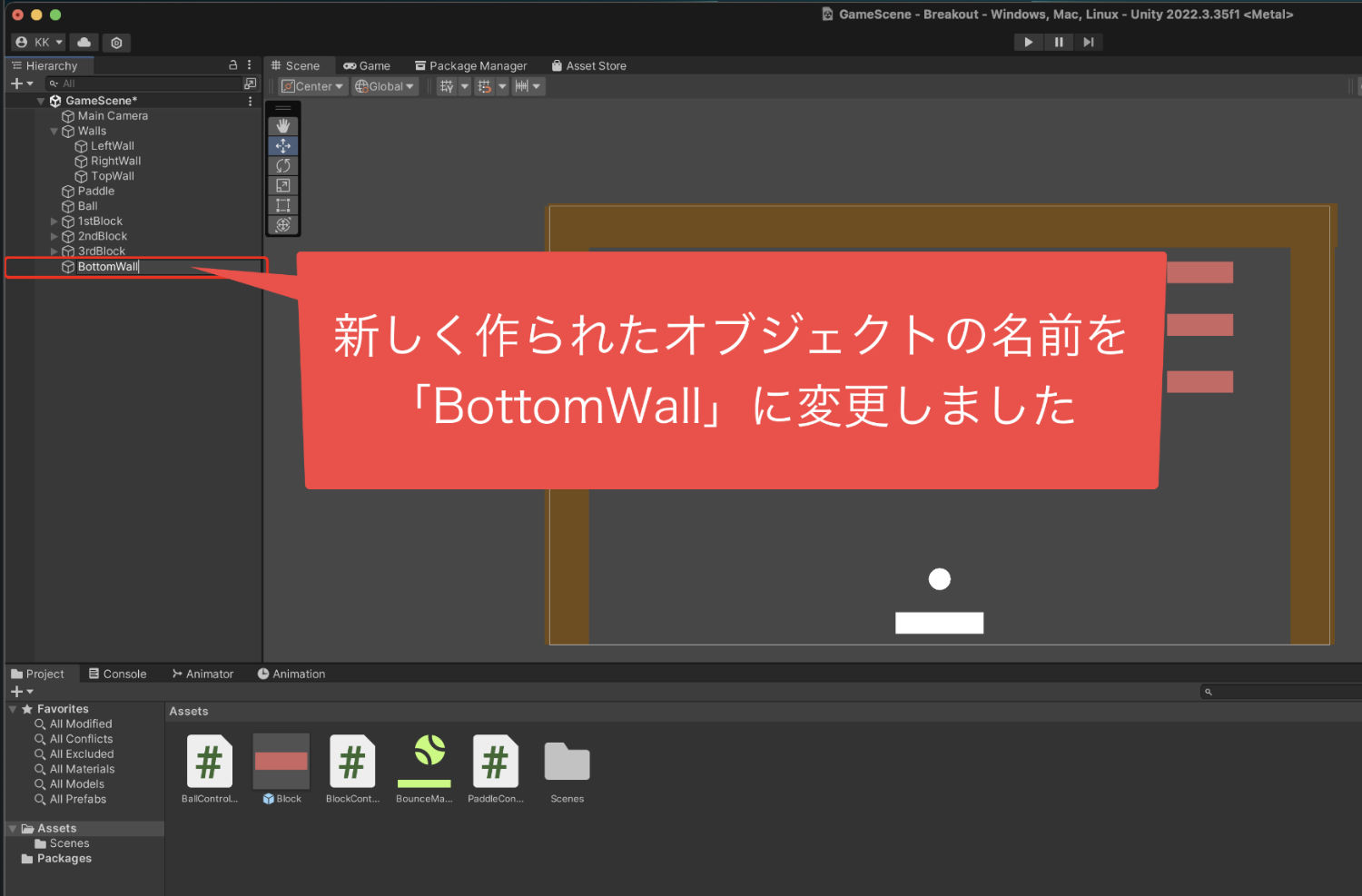Expand the 1stBlock object
The width and height of the screenshot is (1362, 896).
tap(54, 222)
